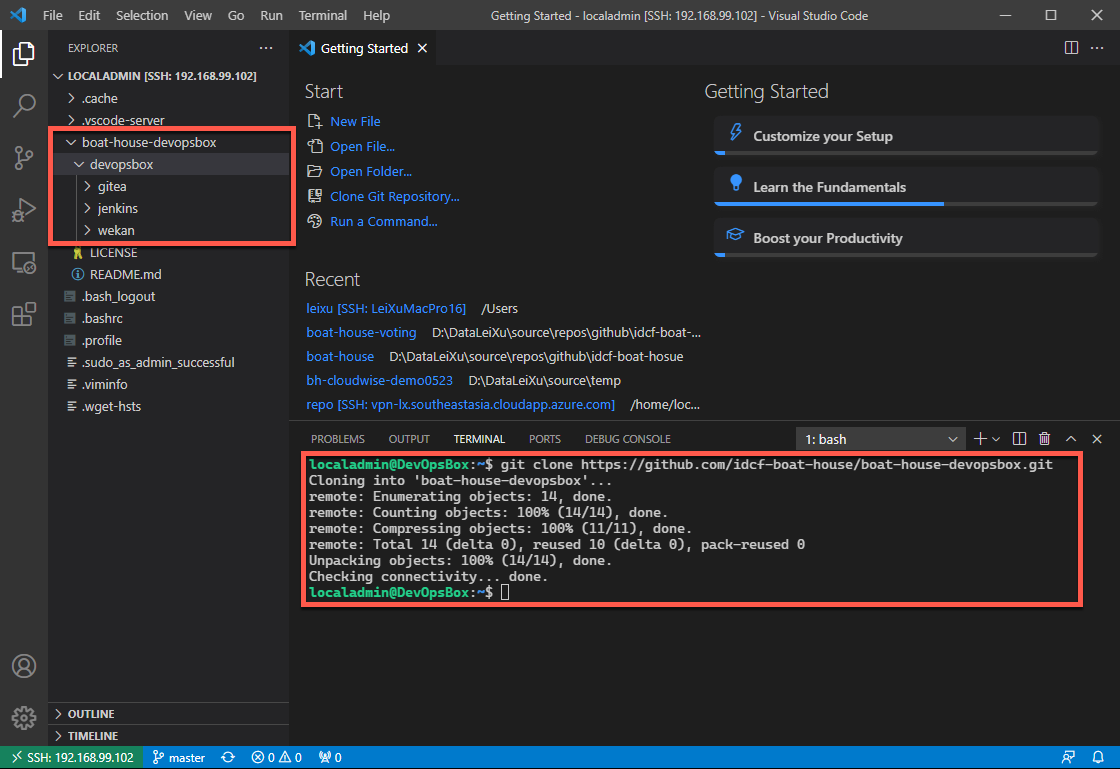Collapse the devopsbox folder
1120x769 pixels.
(169, 164)
